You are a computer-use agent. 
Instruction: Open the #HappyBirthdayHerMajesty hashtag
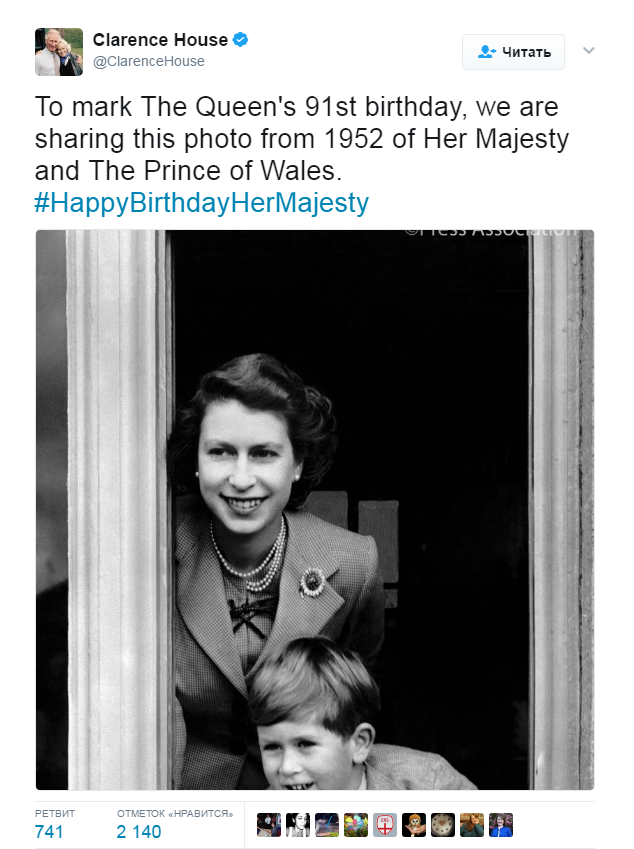(202, 203)
